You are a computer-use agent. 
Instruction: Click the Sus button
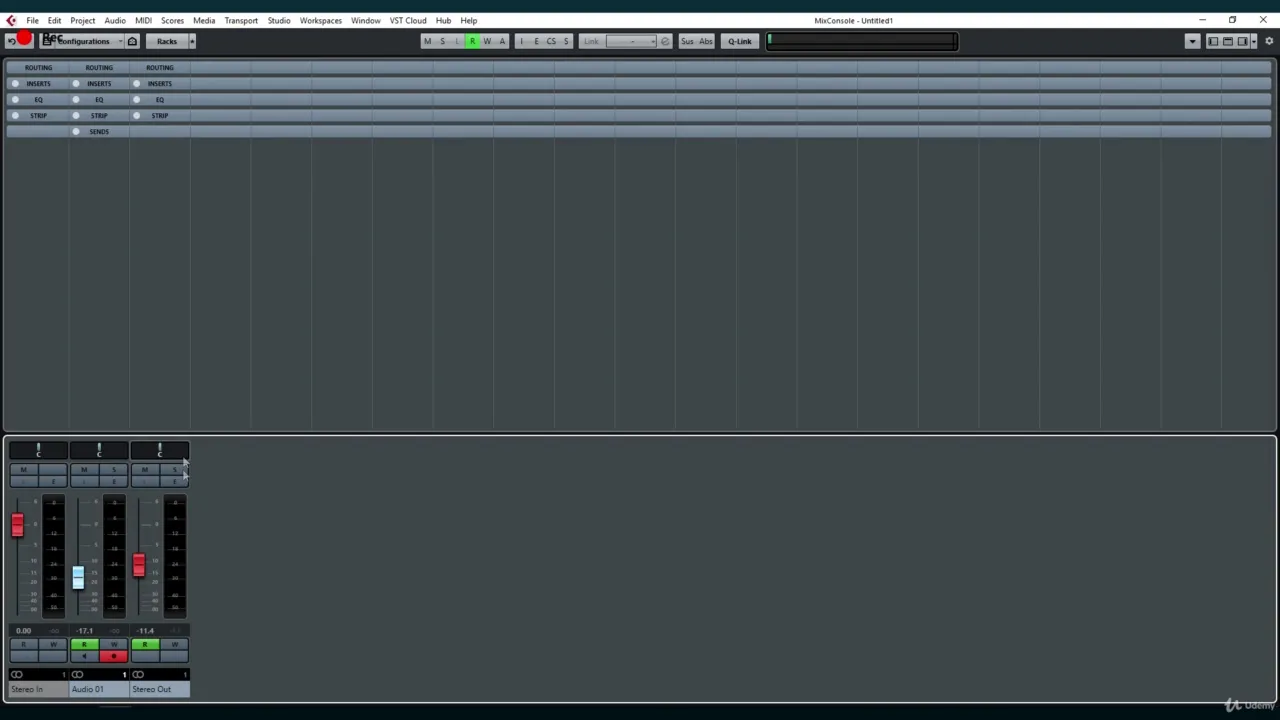pyautogui.click(x=687, y=41)
